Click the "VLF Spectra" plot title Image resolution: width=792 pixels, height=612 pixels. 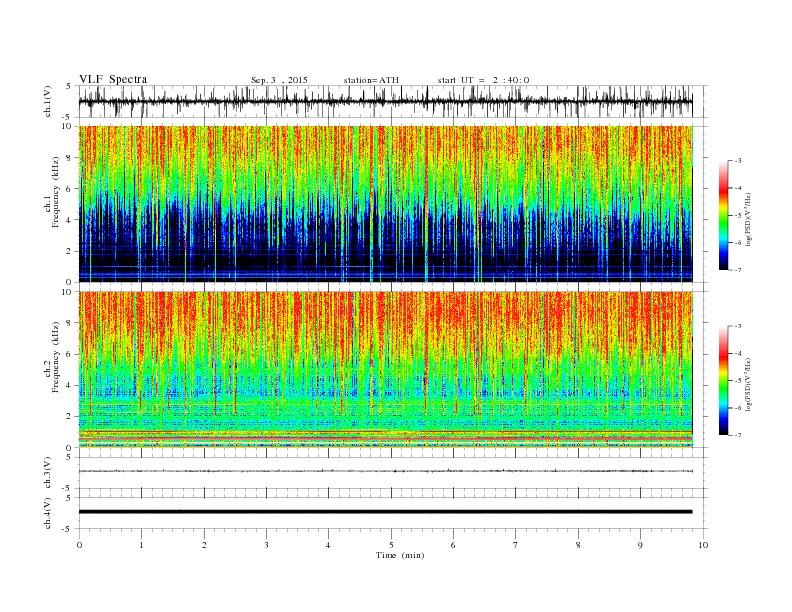click(x=113, y=79)
